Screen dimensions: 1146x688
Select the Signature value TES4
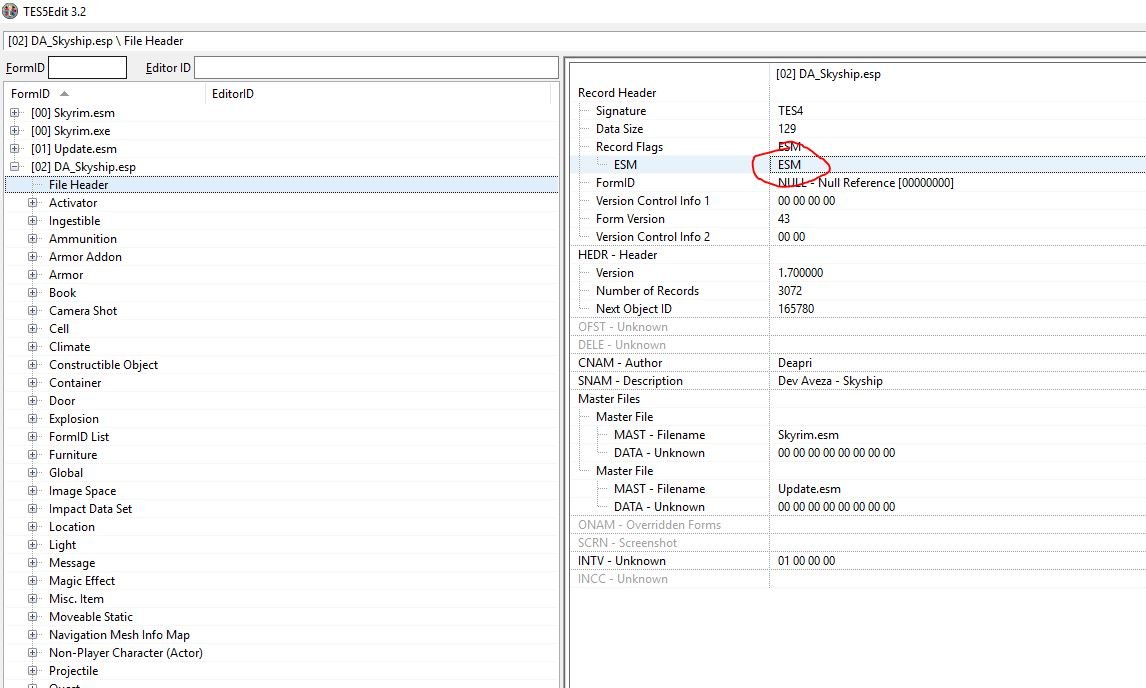coord(790,110)
